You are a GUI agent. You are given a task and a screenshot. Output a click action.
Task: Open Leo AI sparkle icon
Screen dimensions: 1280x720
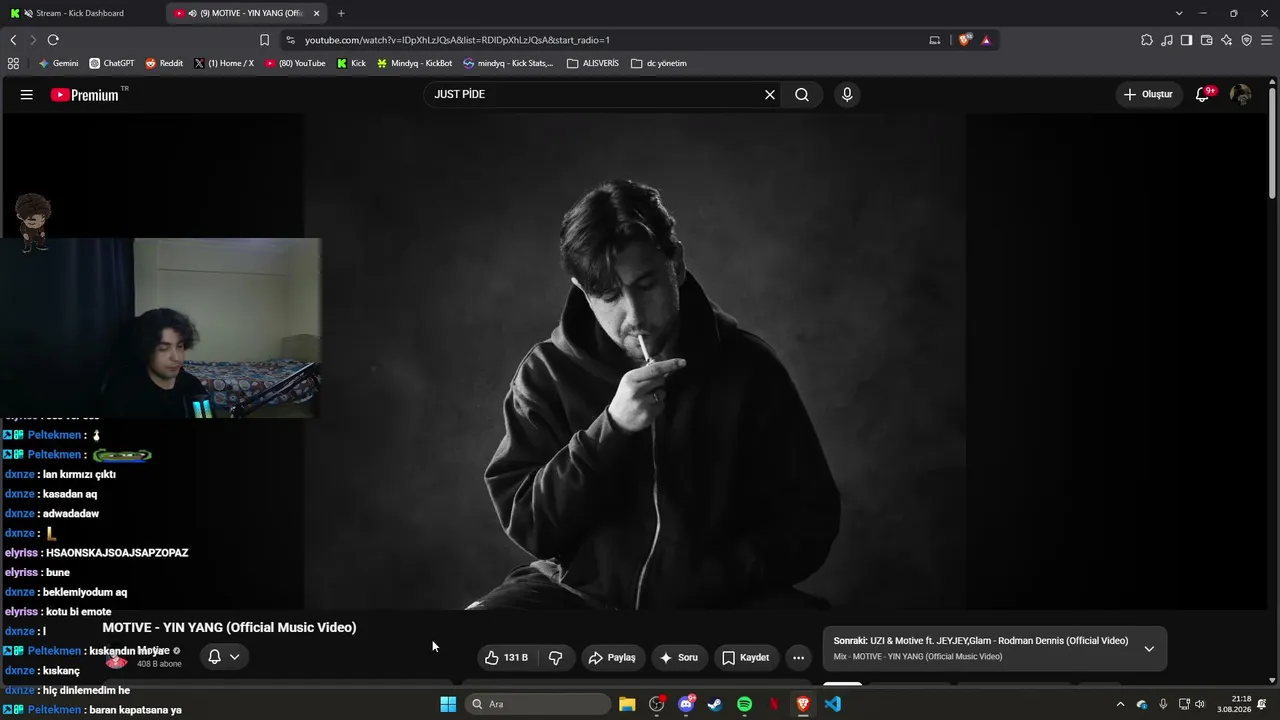tap(1226, 40)
